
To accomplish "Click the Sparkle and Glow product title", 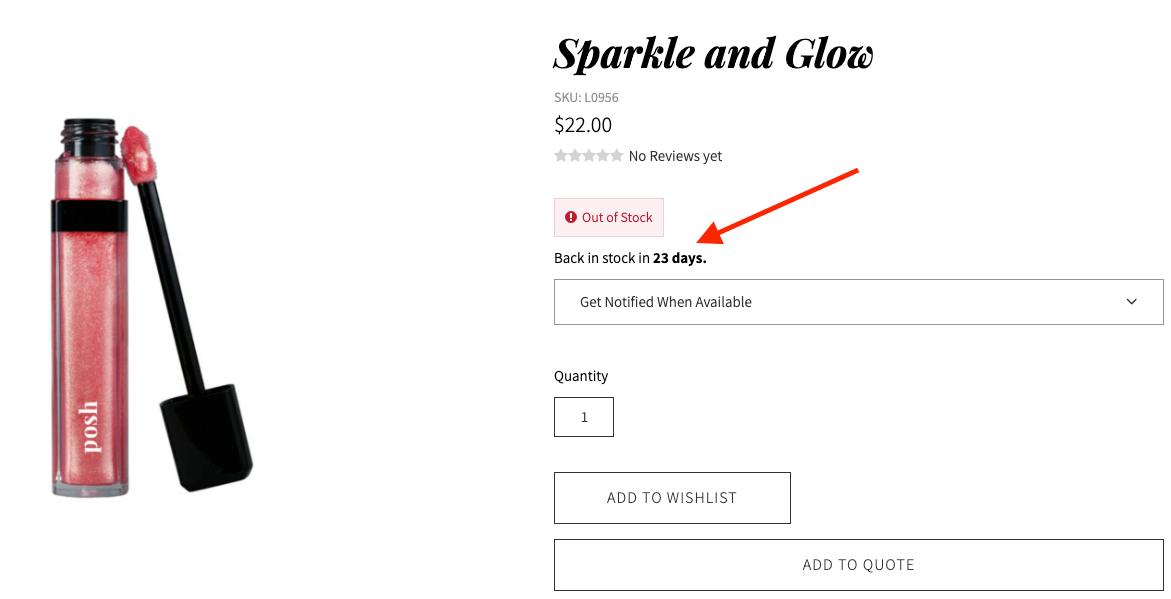I will pyautogui.click(x=713, y=55).
